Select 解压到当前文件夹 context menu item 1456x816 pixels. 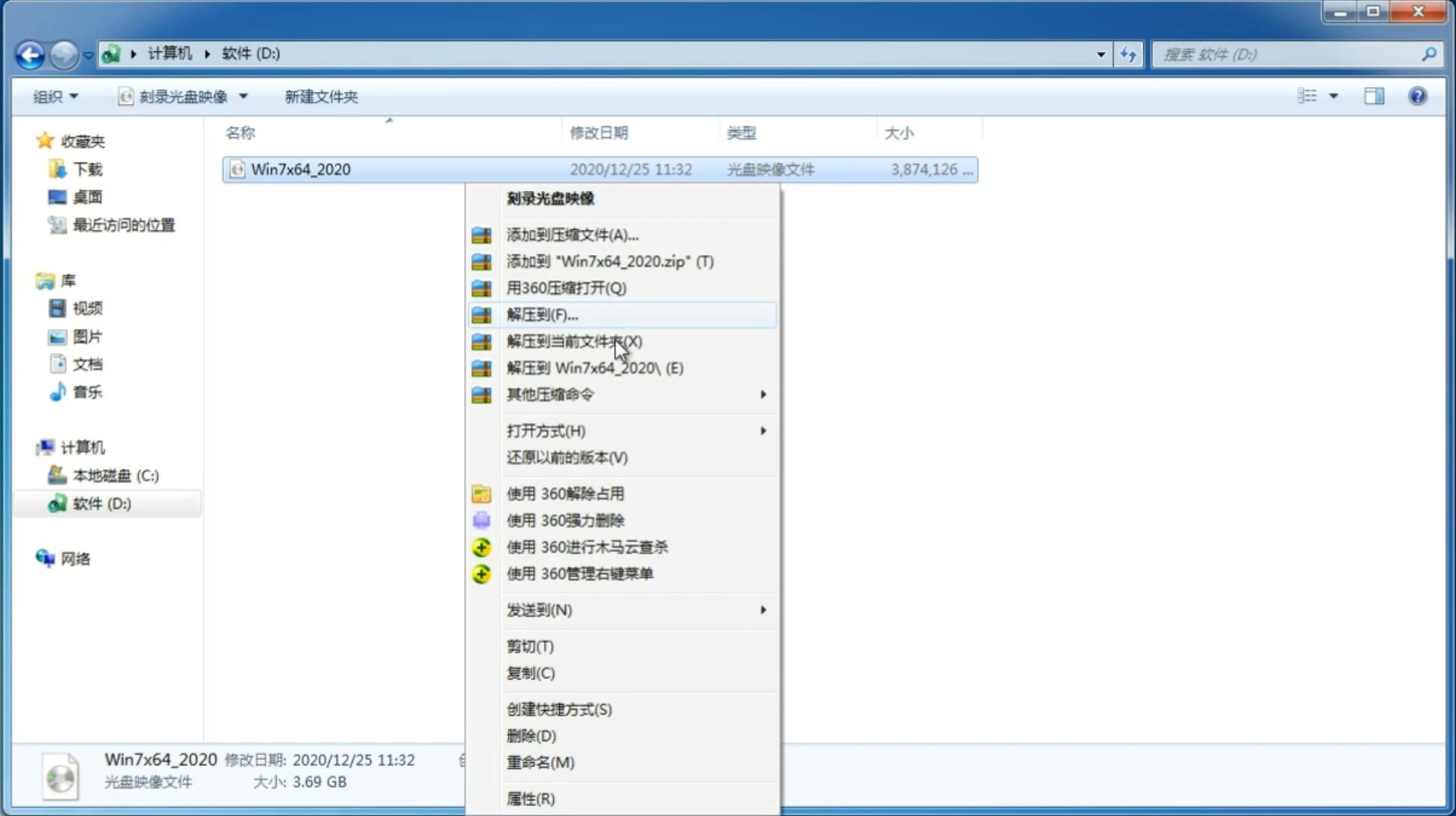click(x=575, y=341)
